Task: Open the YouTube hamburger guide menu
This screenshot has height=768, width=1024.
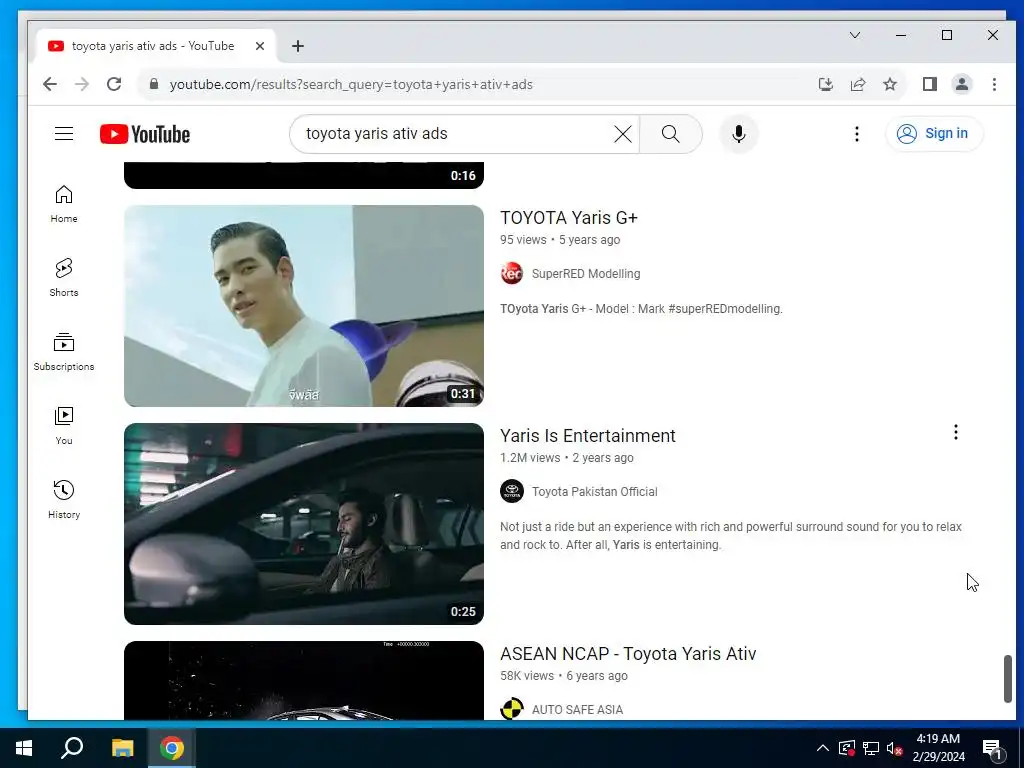Action: tap(63, 134)
